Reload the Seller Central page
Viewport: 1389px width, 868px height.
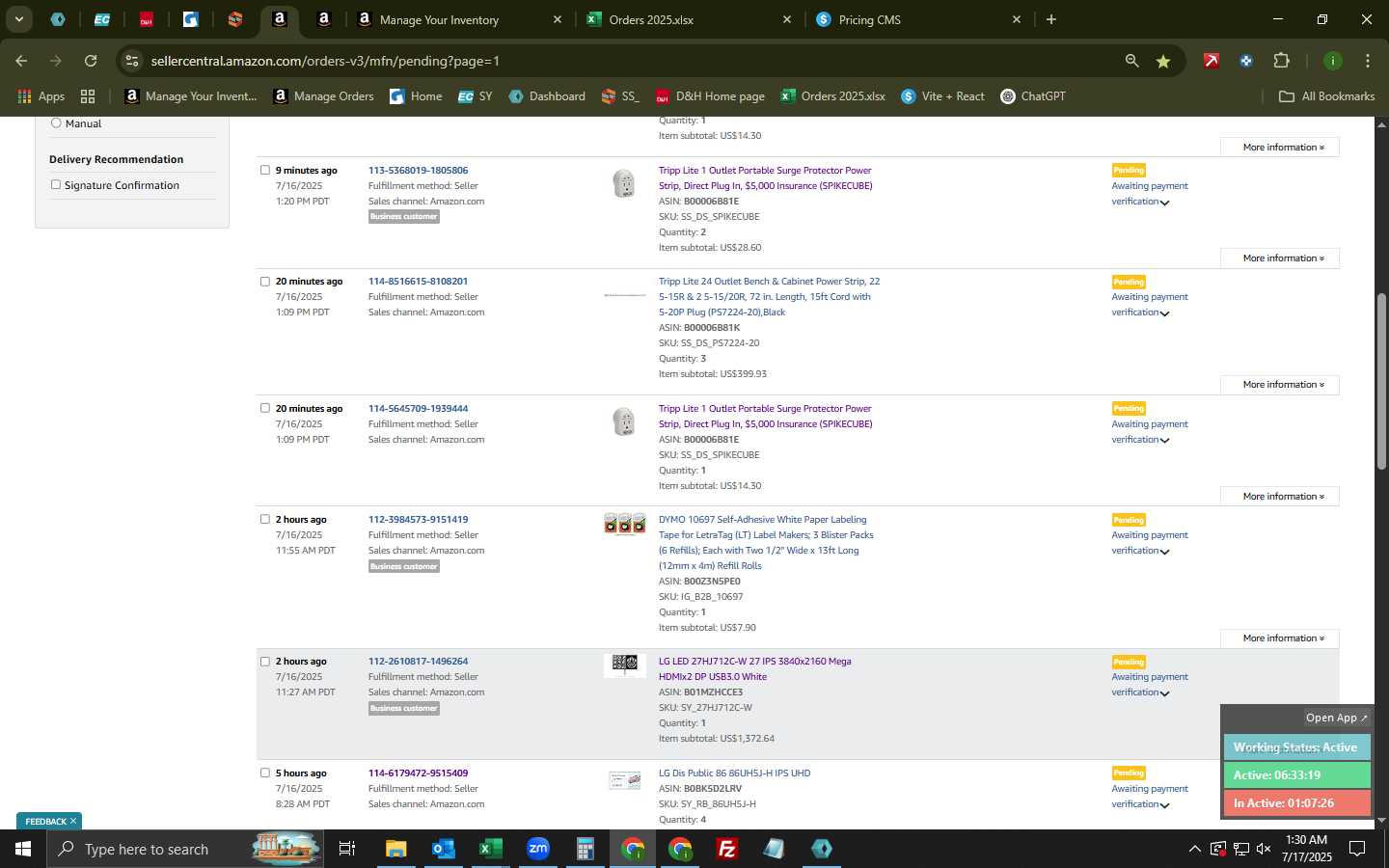click(91, 61)
